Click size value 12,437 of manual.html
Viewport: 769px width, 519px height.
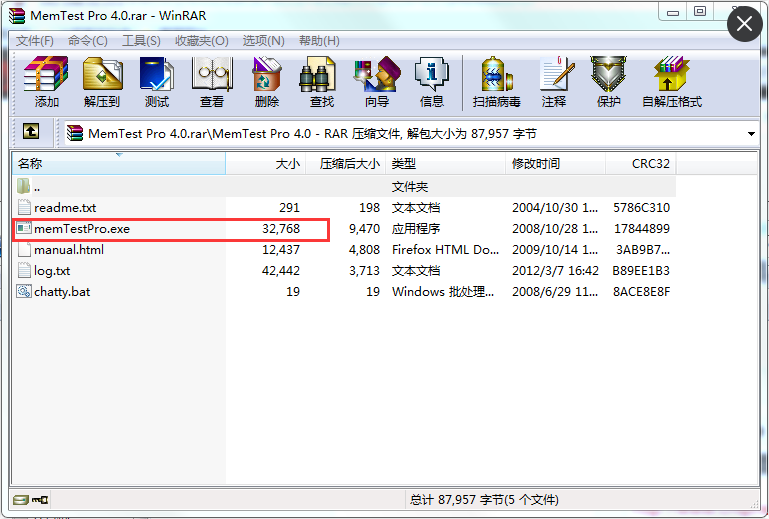[281, 250]
